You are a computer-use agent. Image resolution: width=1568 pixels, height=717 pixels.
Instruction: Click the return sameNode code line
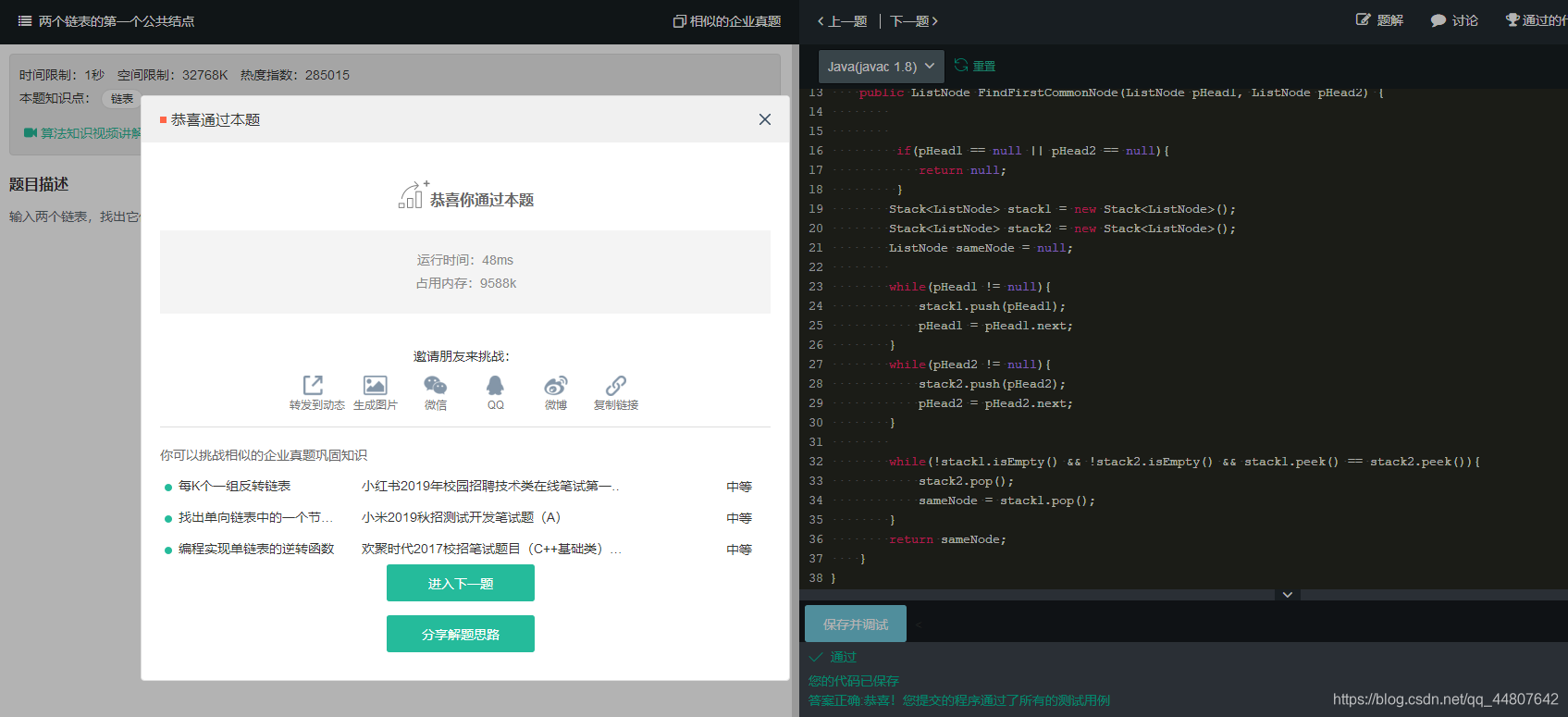click(x=947, y=539)
